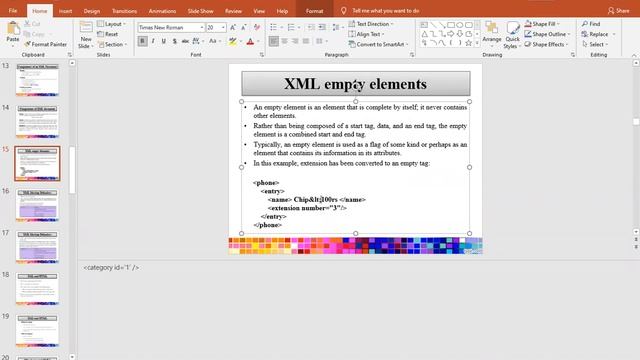The width and height of the screenshot is (640, 360).
Task: Click the Reset slide button
Action: coord(107,34)
